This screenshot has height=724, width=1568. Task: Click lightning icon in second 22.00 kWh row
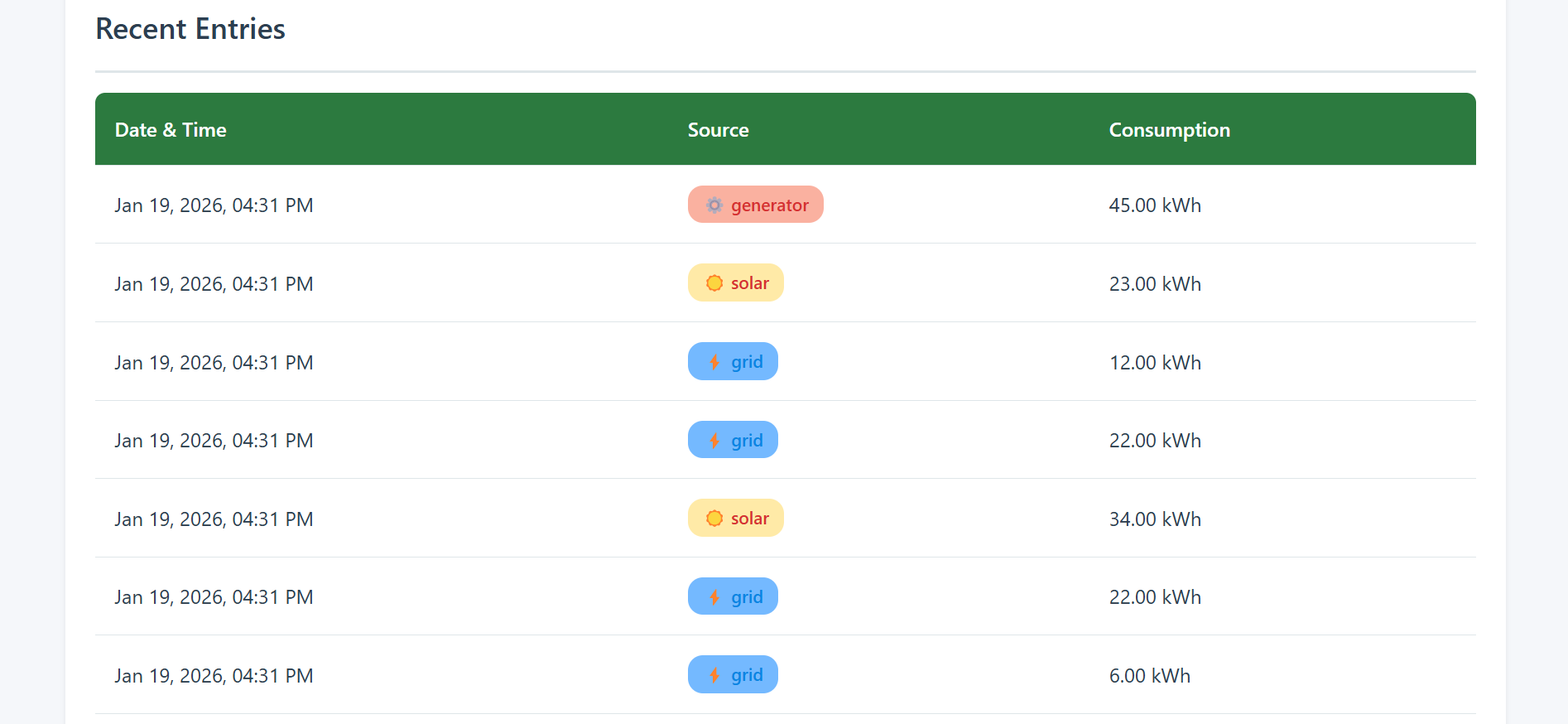pos(714,596)
